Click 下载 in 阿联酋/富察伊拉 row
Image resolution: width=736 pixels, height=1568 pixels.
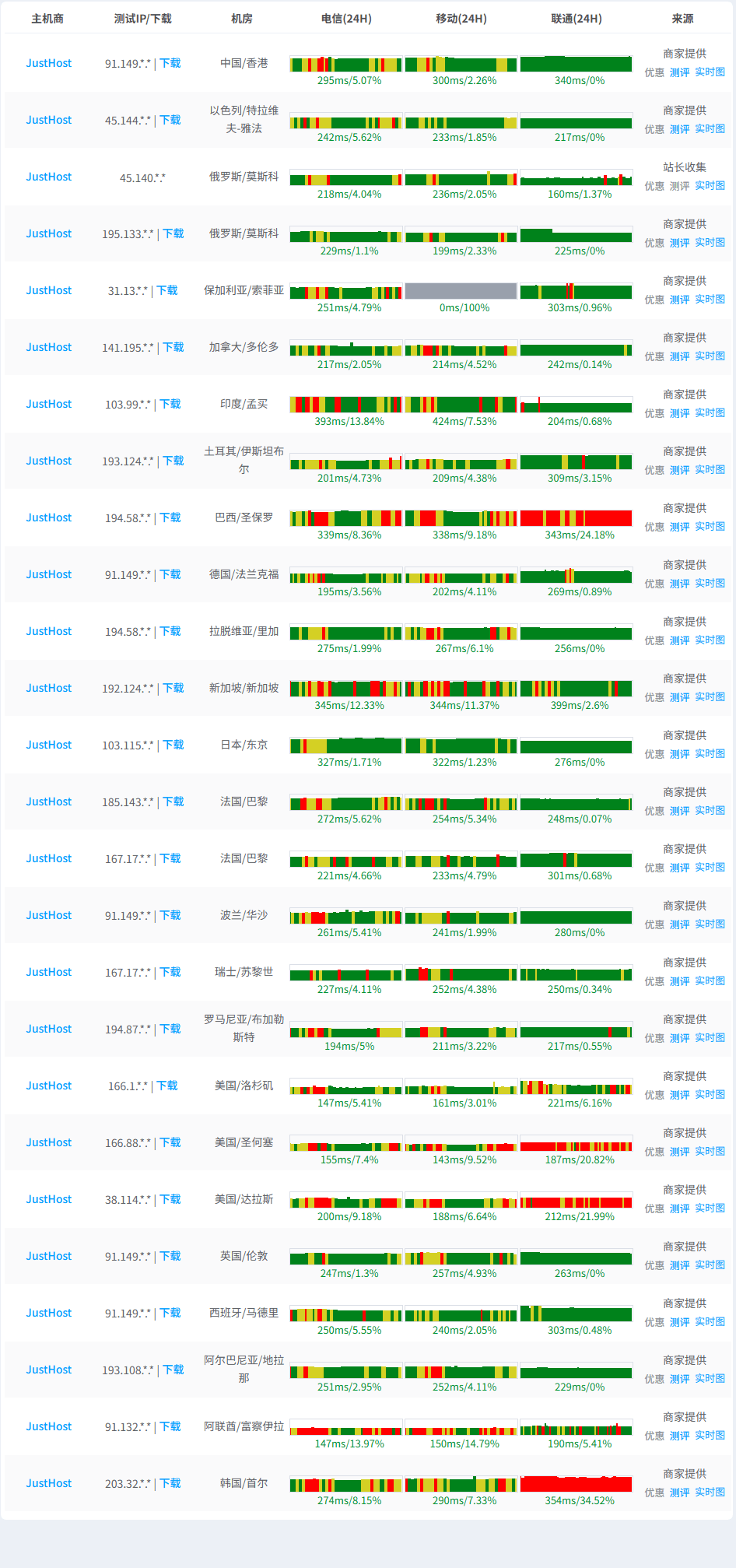(170, 1426)
